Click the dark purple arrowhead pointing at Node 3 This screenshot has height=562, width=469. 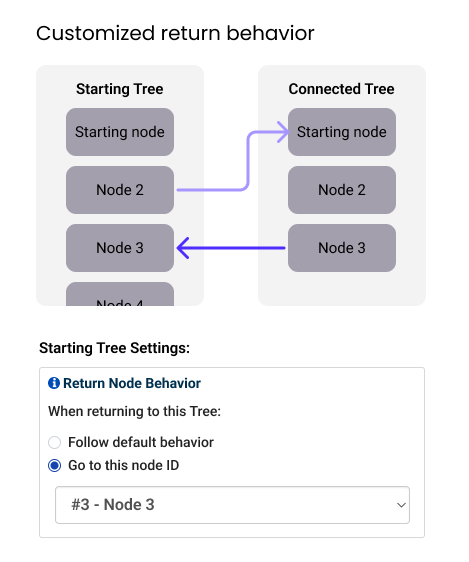coord(183,248)
